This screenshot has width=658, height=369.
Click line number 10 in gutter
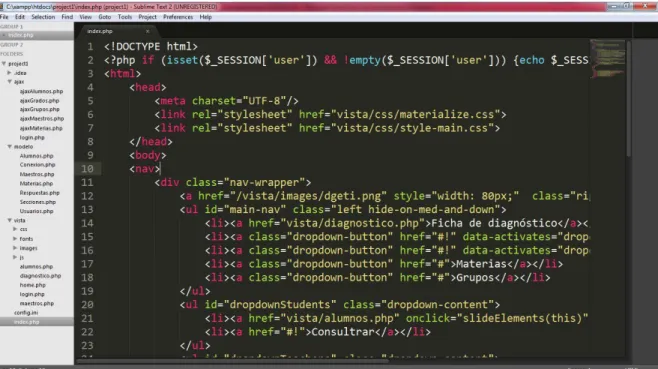click(x=87, y=169)
